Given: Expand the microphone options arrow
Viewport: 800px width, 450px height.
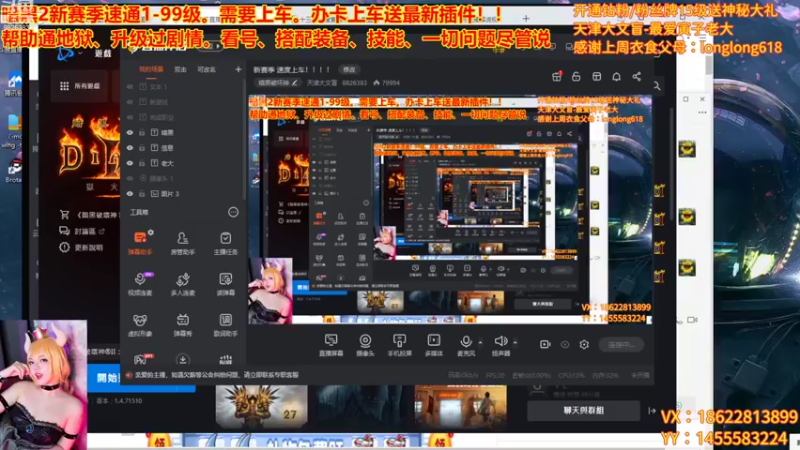Looking at the screenshot, I should click(480, 342).
